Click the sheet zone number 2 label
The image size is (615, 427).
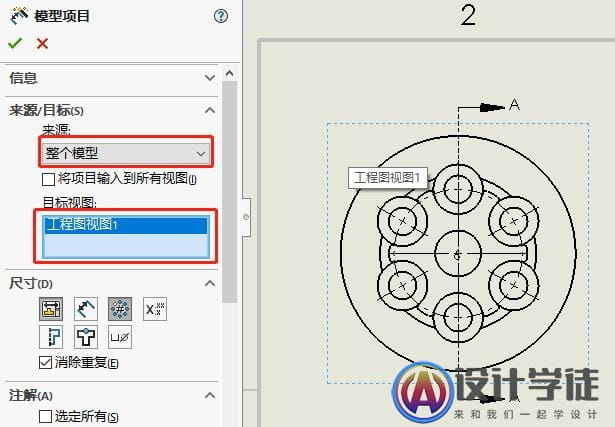click(468, 16)
